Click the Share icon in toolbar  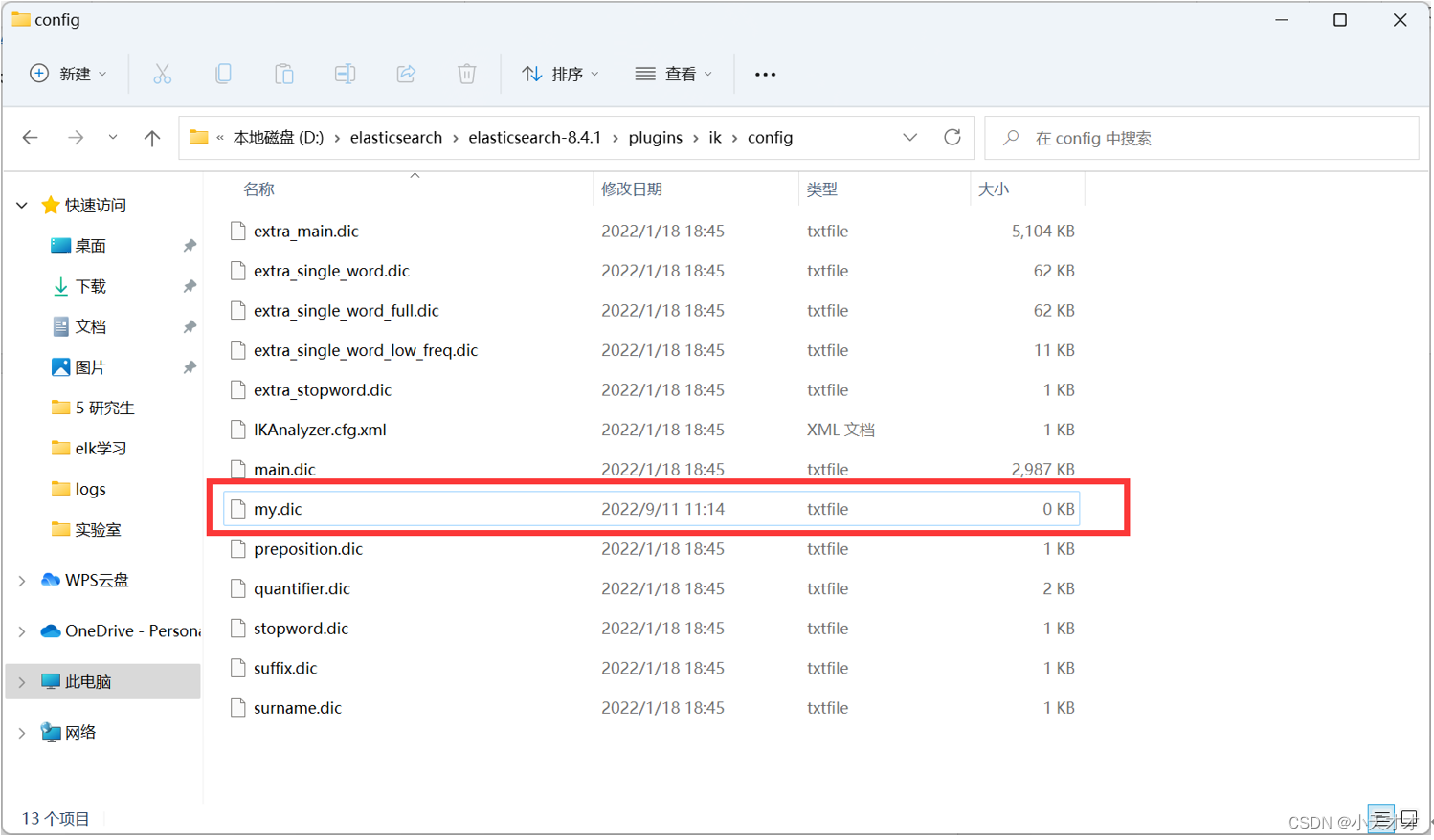click(x=406, y=74)
